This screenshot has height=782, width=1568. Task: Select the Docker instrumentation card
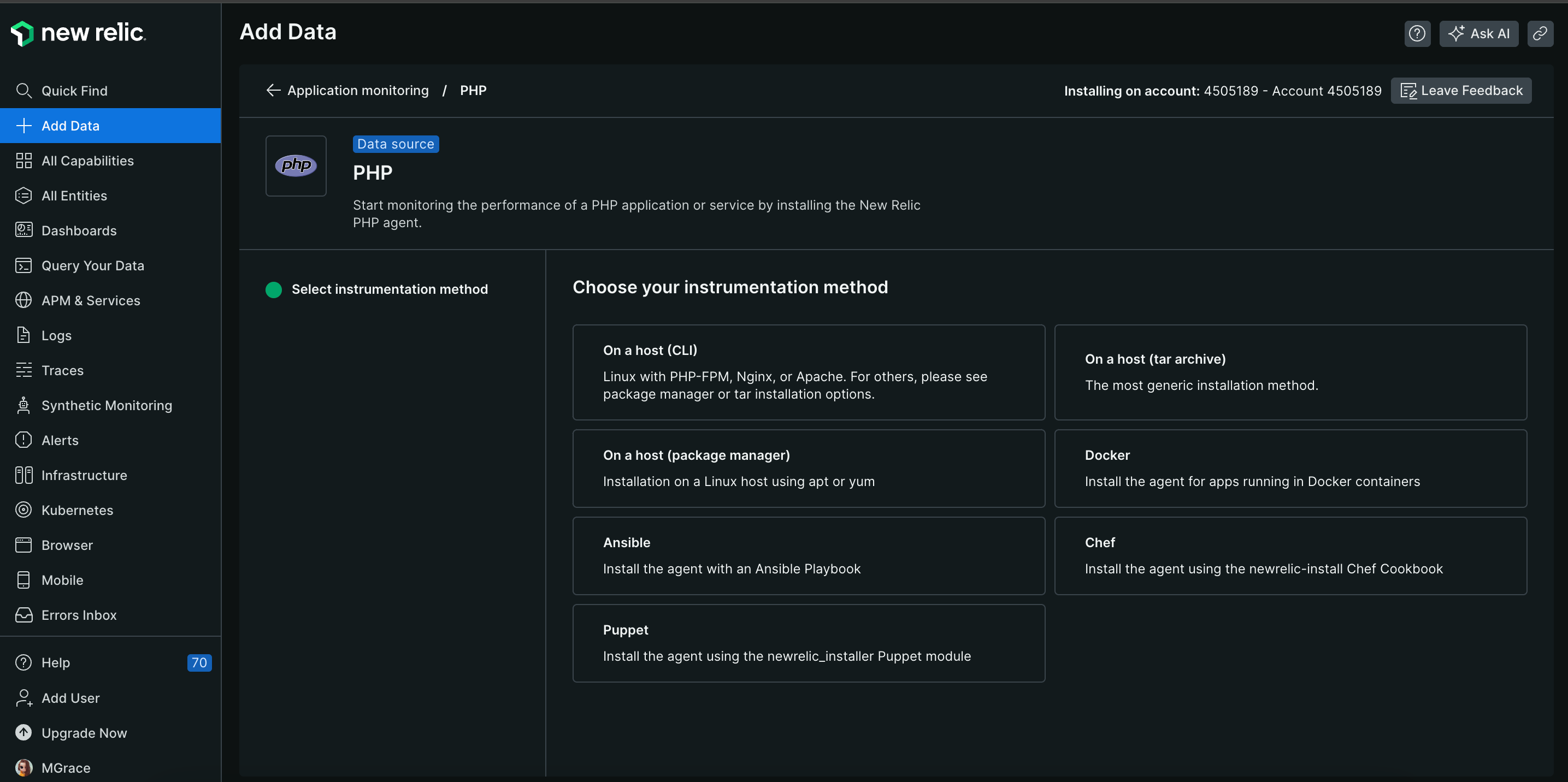tap(1290, 468)
